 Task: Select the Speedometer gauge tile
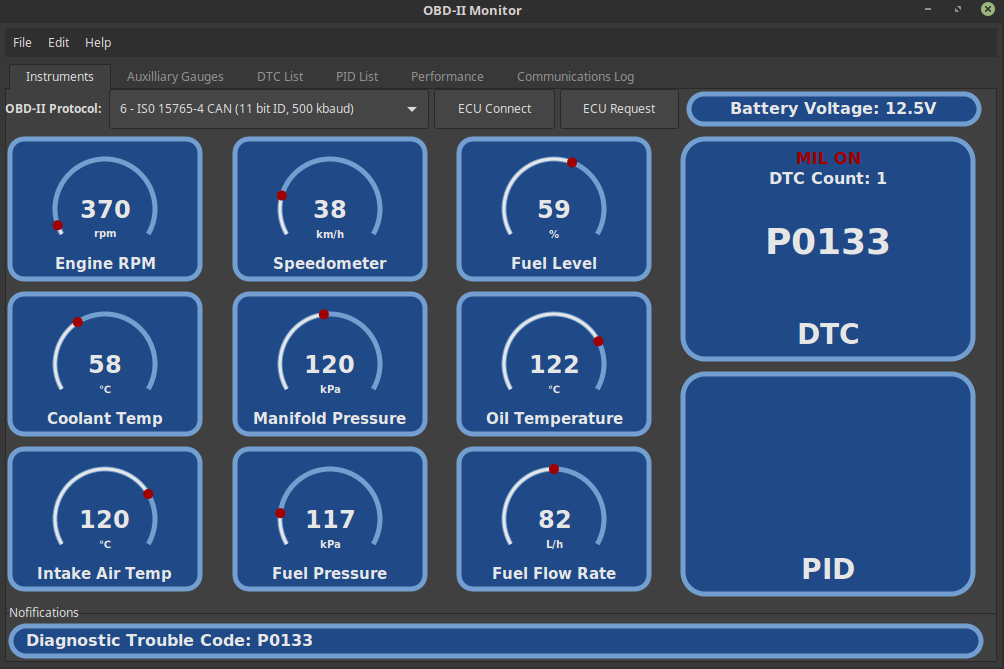pos(330,209)
